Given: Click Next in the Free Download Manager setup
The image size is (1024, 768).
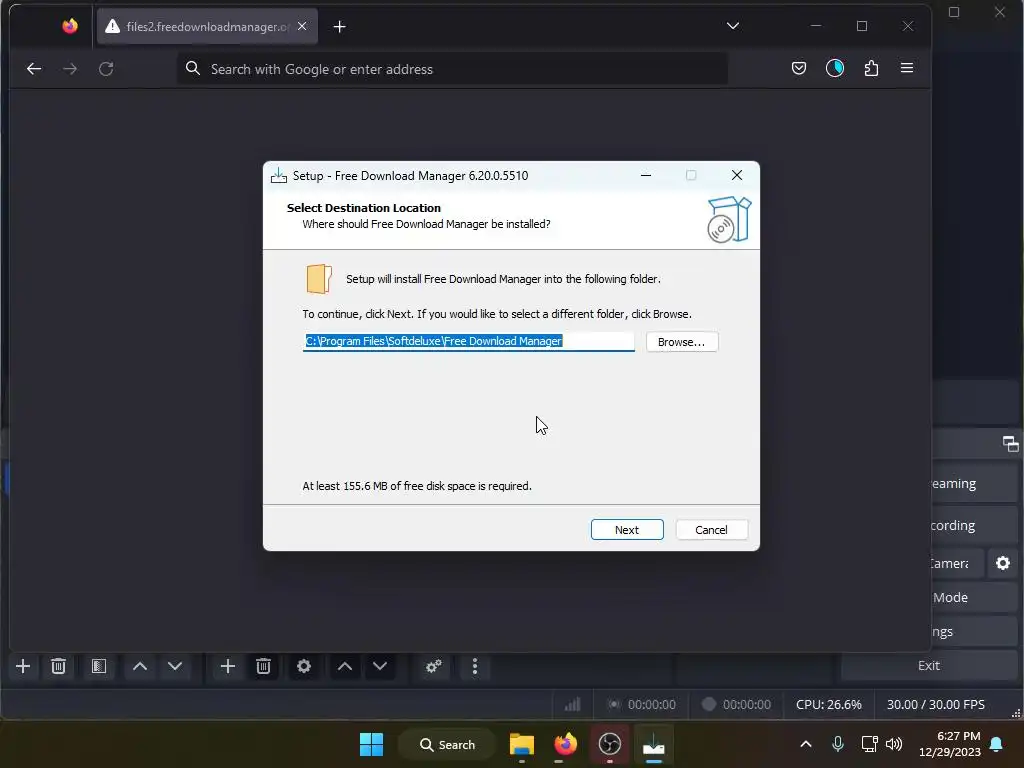Looking at the screenshot, I should tap(627, 530).
